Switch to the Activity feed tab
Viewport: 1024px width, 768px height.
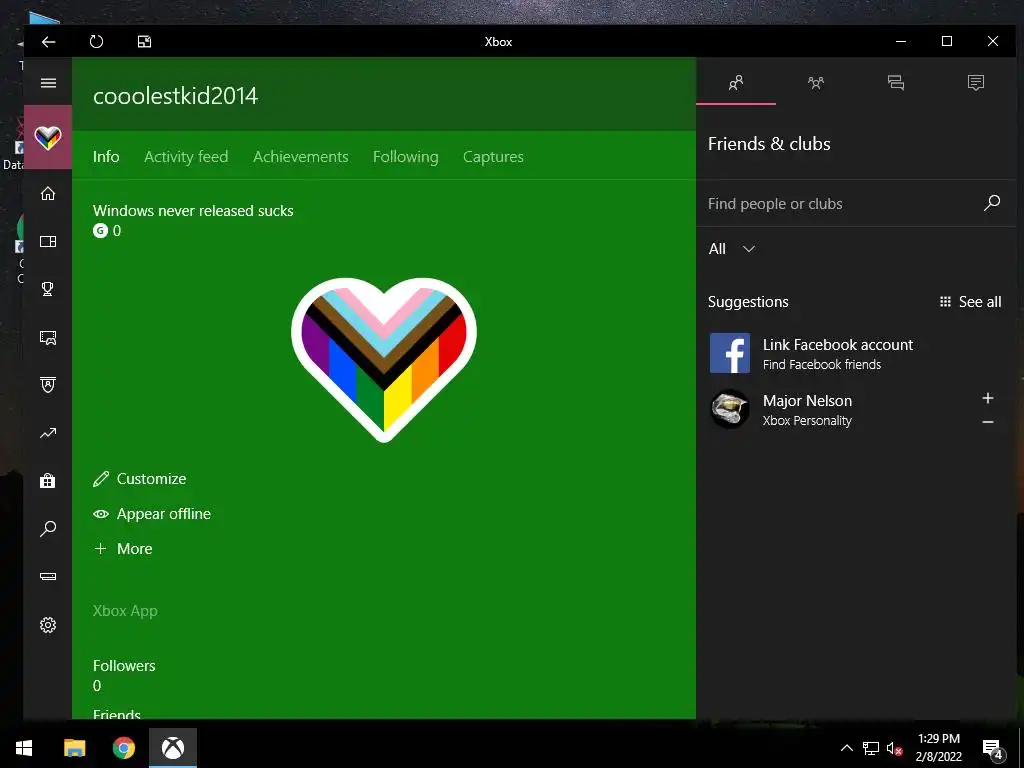(186, 157)
